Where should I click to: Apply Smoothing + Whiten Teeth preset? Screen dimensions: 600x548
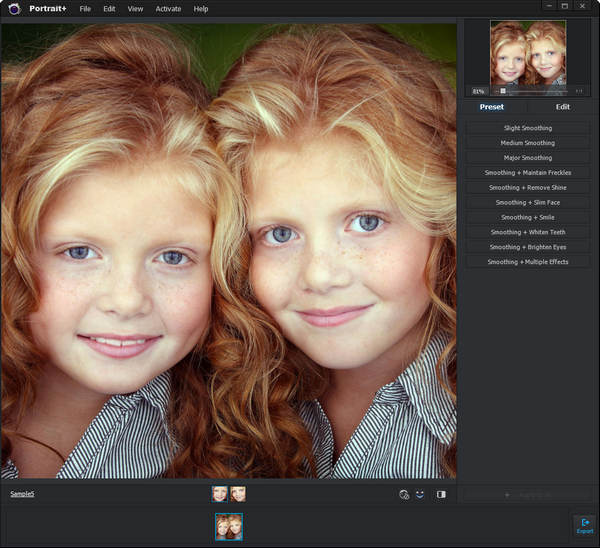click(527, 232)
